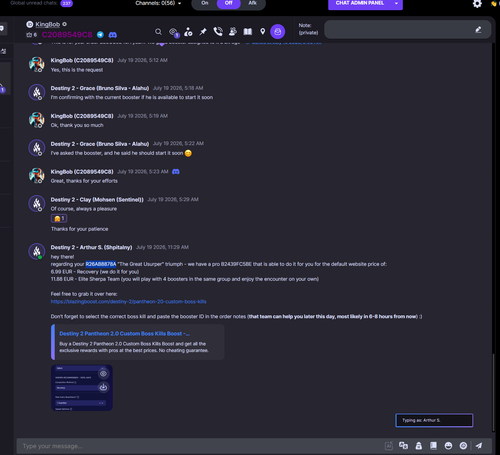Viewport: 500px width, 455px height.
Task: Click the location marker icon in header
Action: [x=263, y=31]
